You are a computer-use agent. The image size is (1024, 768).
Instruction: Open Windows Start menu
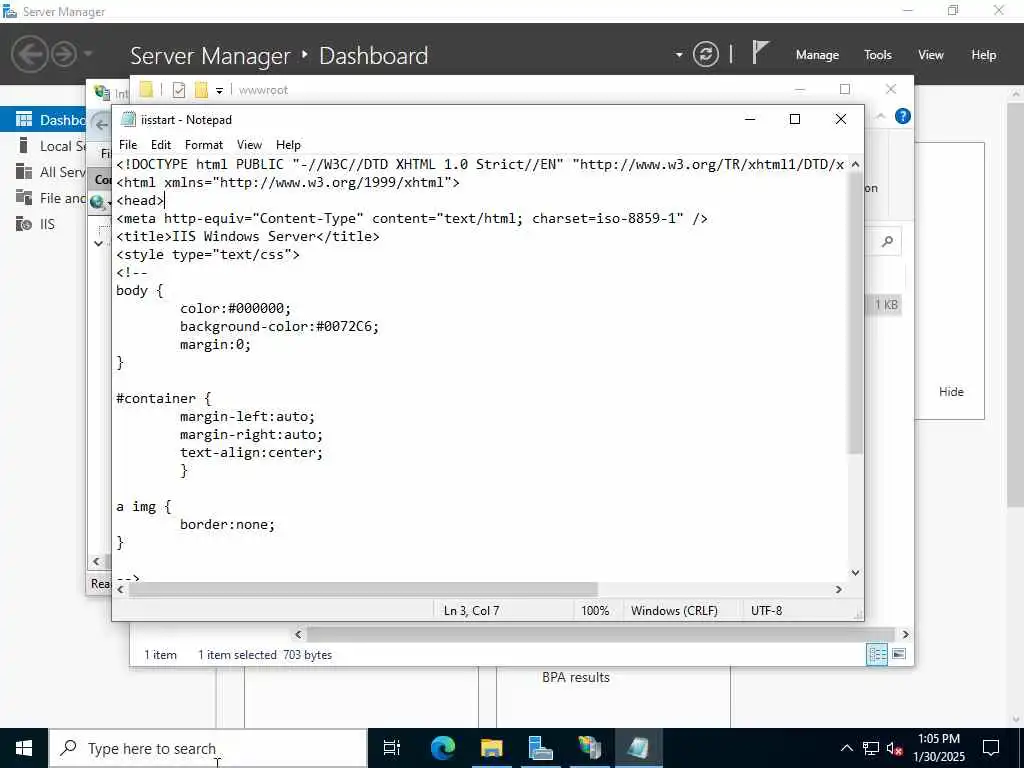coord(24,748)
